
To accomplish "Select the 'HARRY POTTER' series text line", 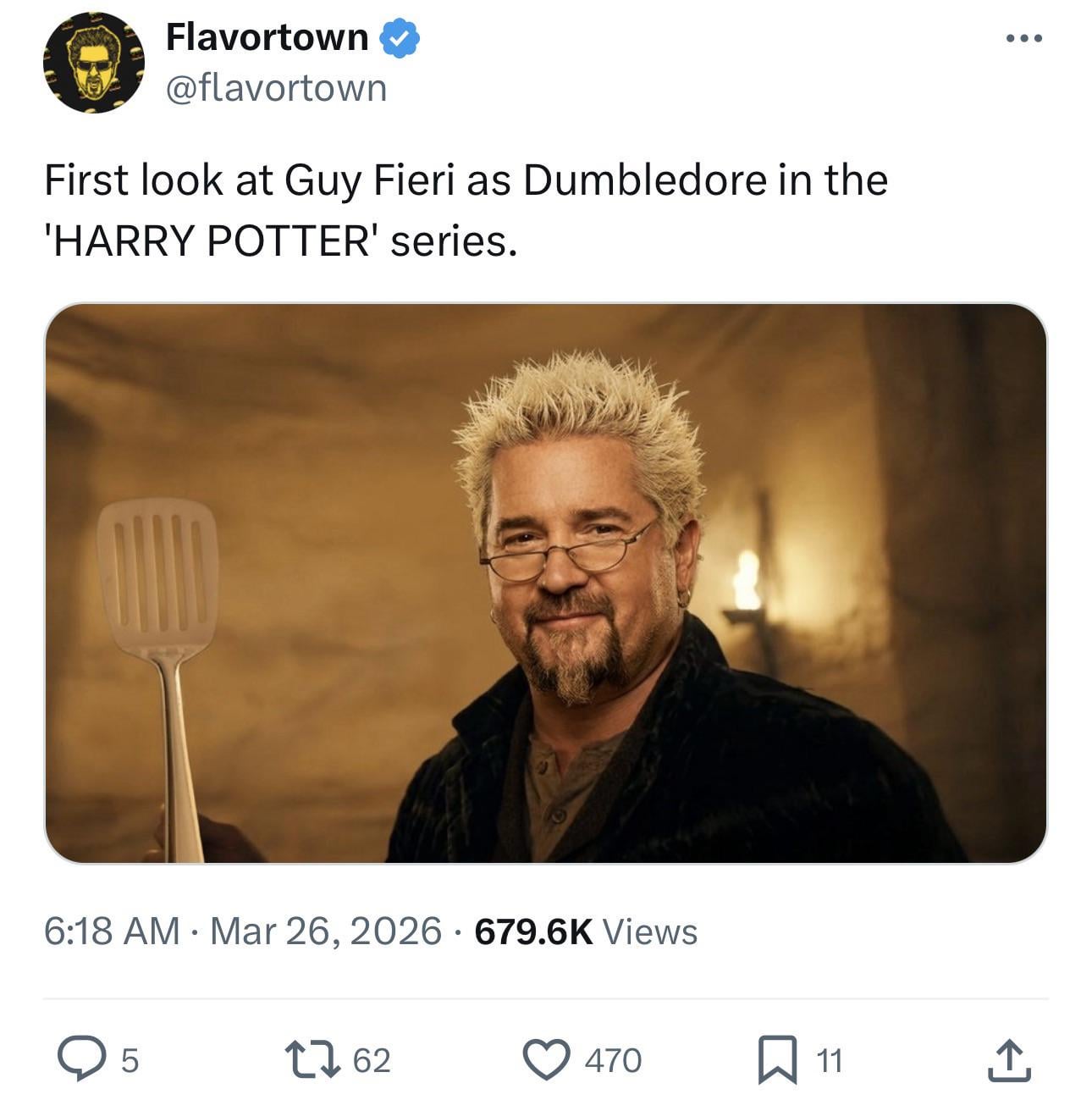I will [280, 242].
